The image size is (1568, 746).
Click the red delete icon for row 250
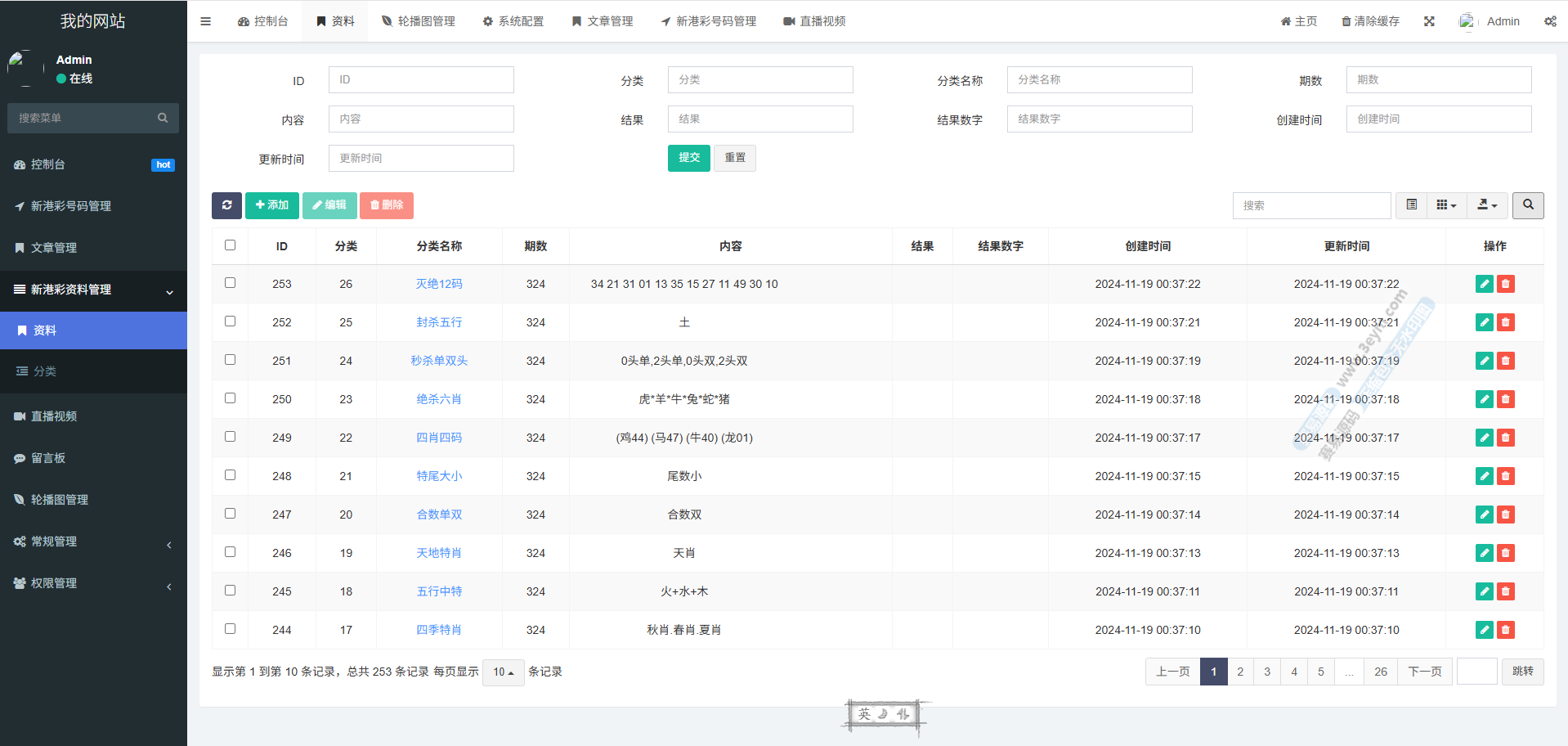tap(1505, 399)
